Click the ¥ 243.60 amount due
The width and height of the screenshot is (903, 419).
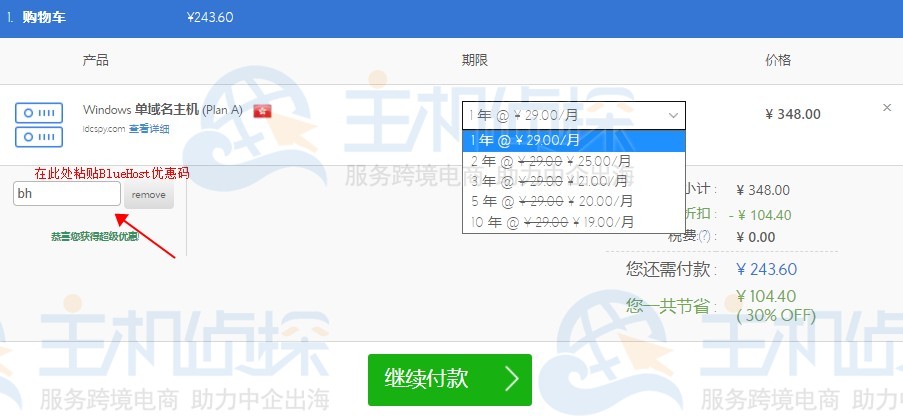[767, 269]
